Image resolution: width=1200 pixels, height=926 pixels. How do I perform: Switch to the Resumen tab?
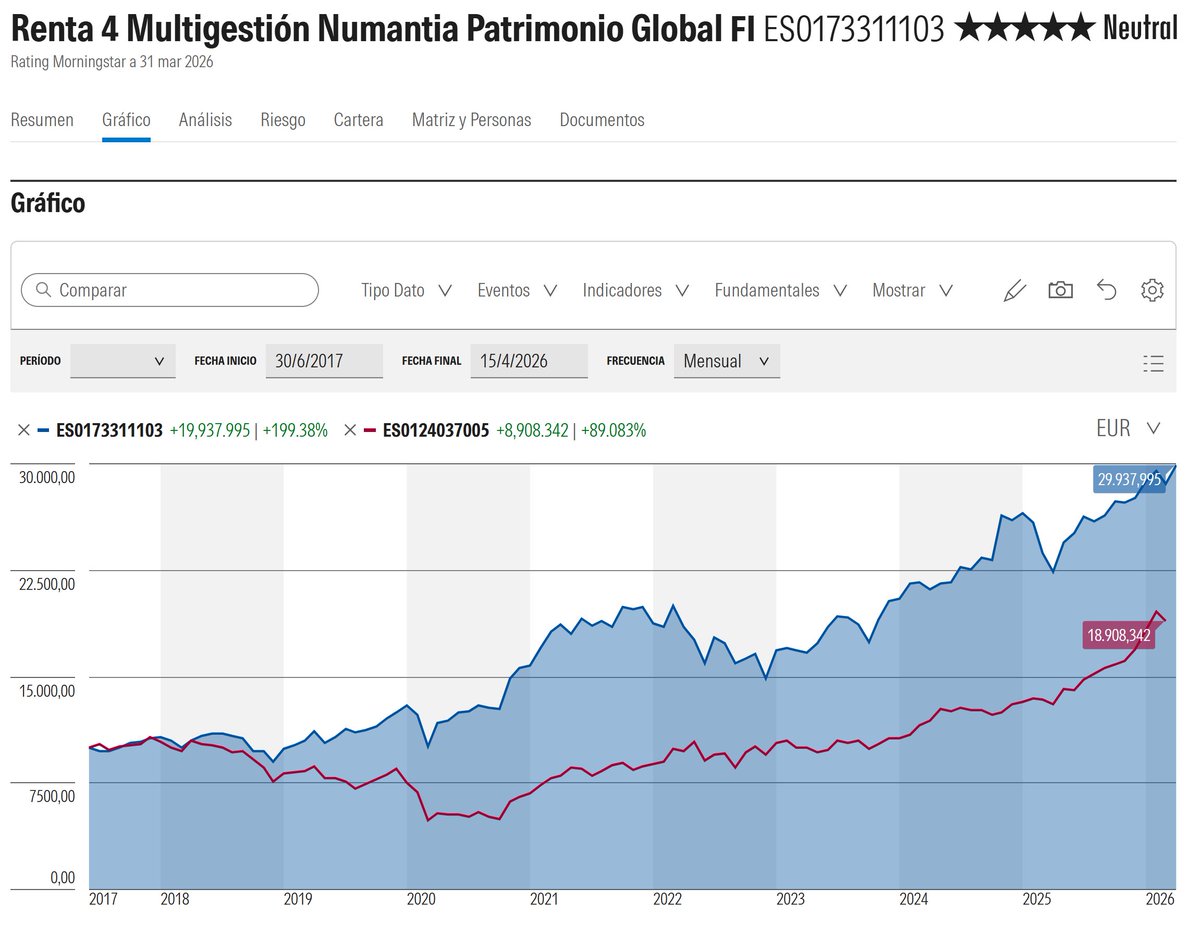point(42,120)
